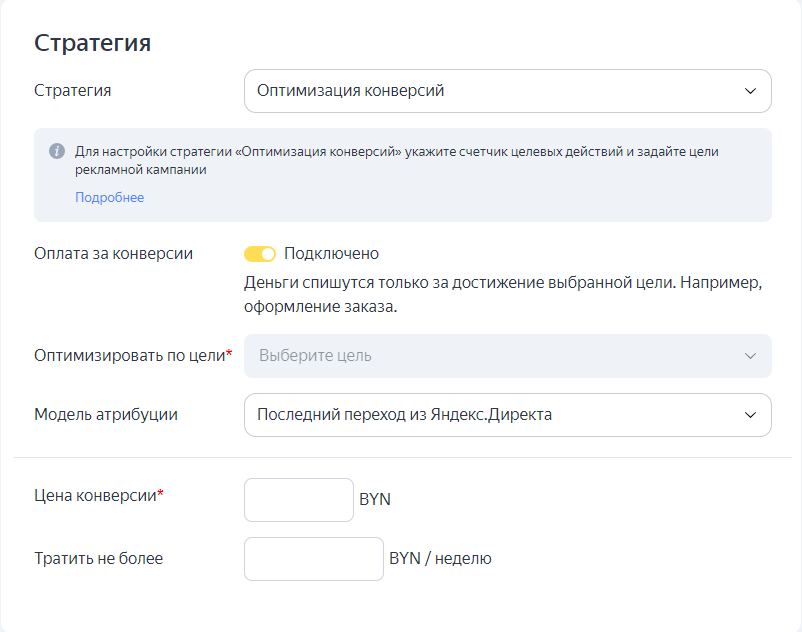The image size is (802, 632).
Task: Click the "Тратить не более" field label
Action: click(x=98, y=559)
